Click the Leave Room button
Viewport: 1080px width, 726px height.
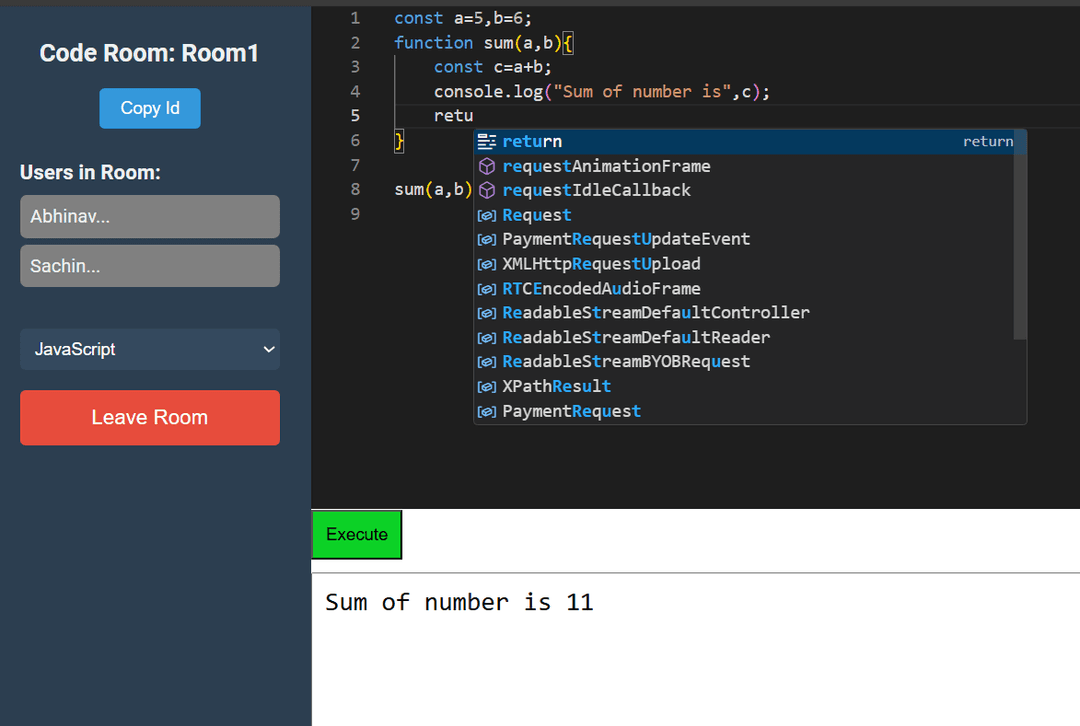coord(150,417)
